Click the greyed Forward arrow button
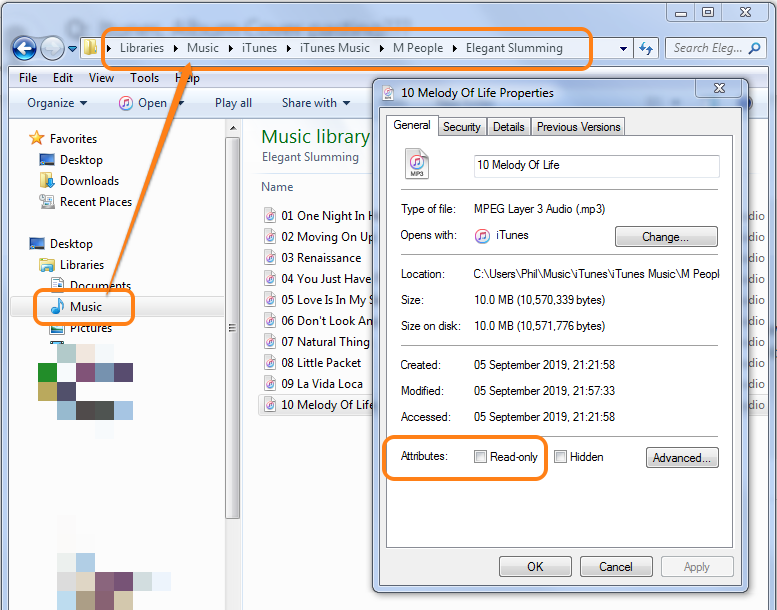 (52, 49)
